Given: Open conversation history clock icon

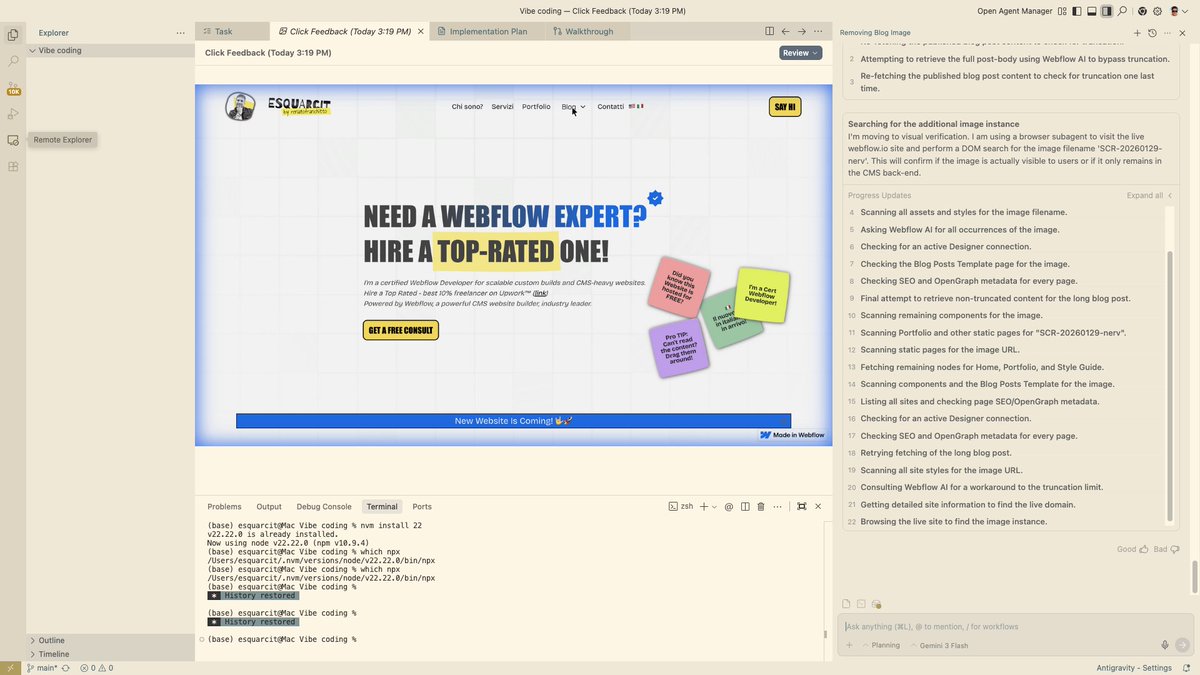Looking at the screenshot, I should coord(1152,33).
